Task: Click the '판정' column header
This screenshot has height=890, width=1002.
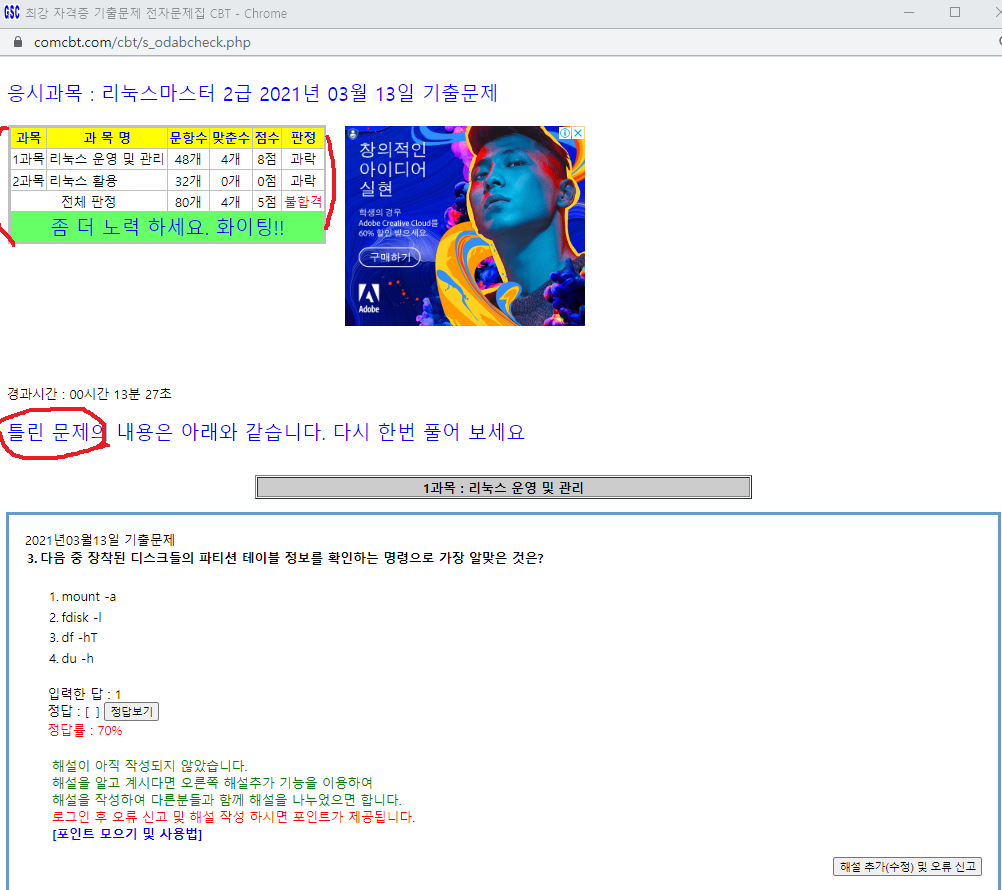Action: [x=303, y=137]
